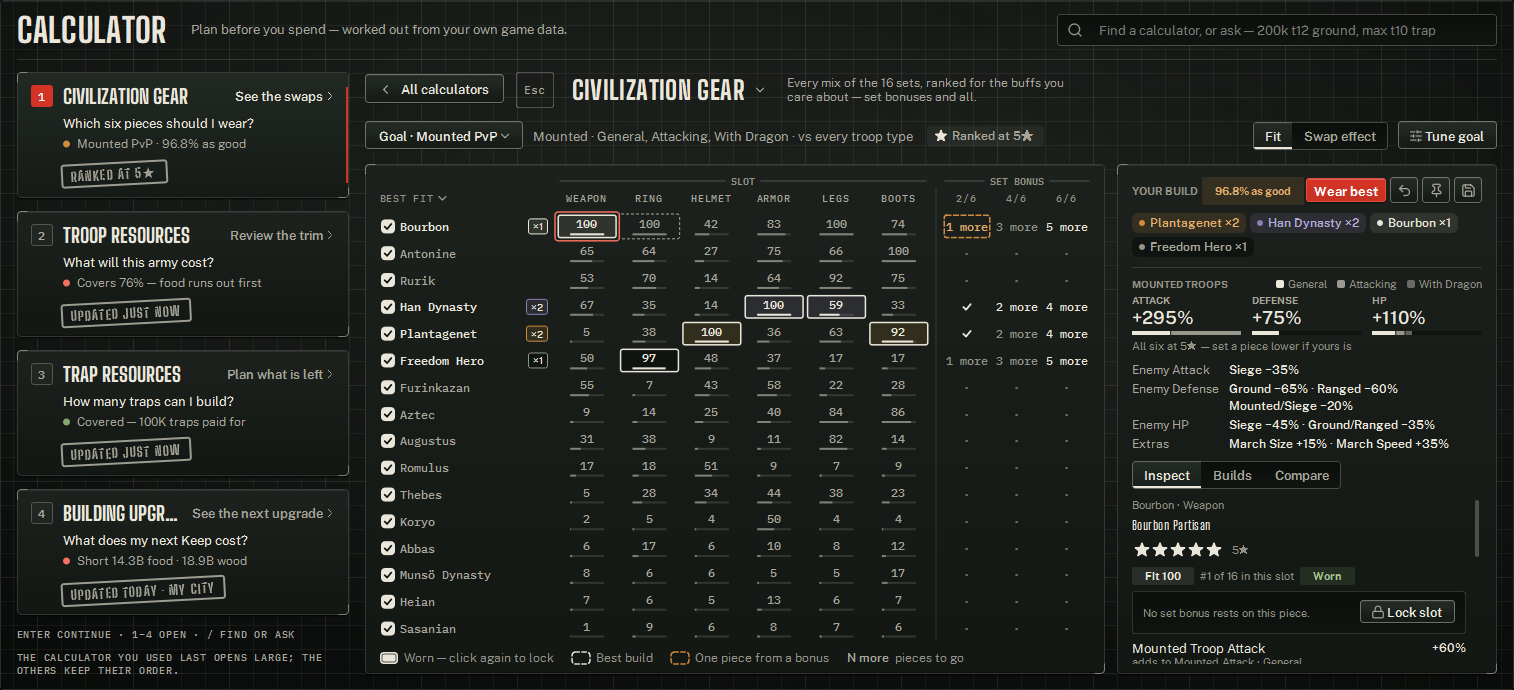Screen dimensions: 1514x690
Task: Click the back arrow in All calculators
Action: tap(385, 89)
